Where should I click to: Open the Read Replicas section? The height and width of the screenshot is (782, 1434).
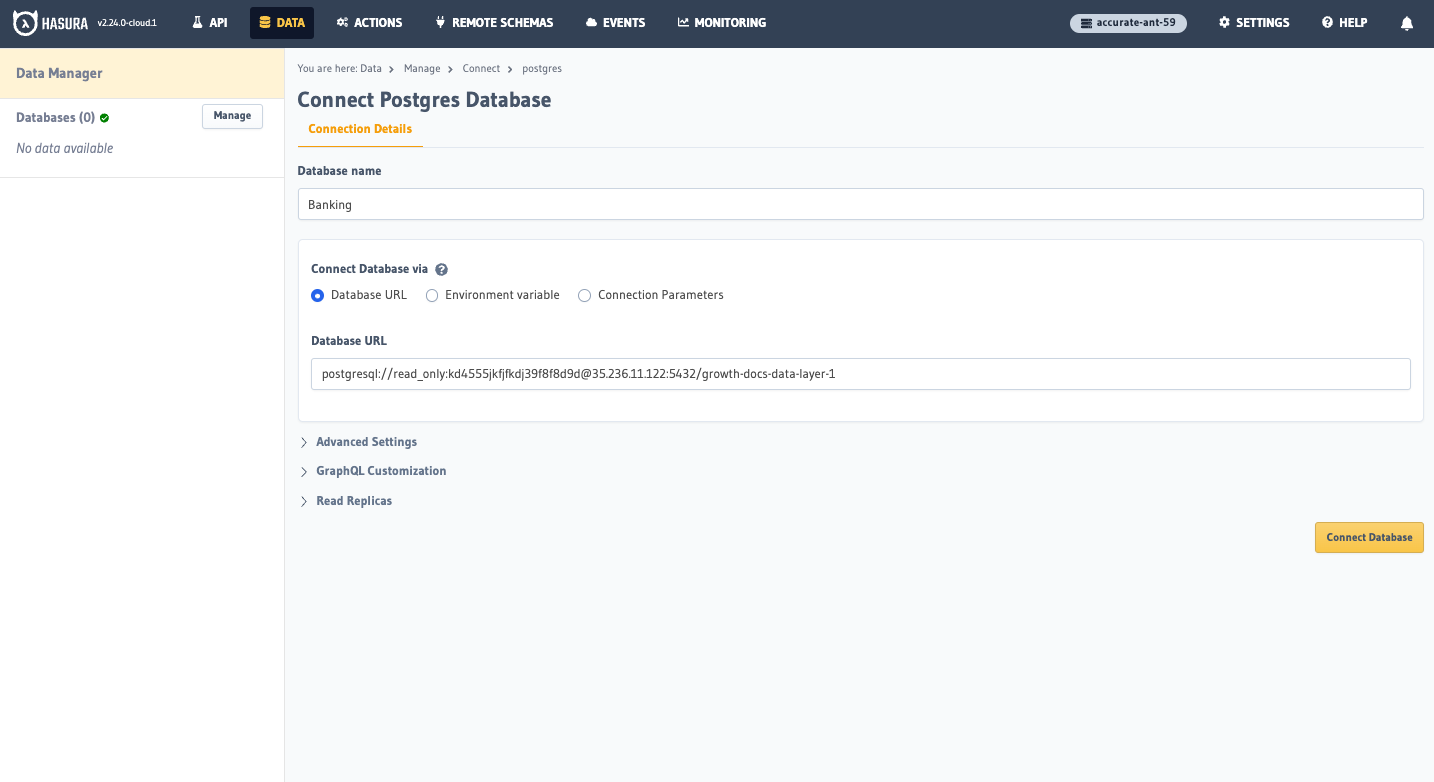pos(354,500)
